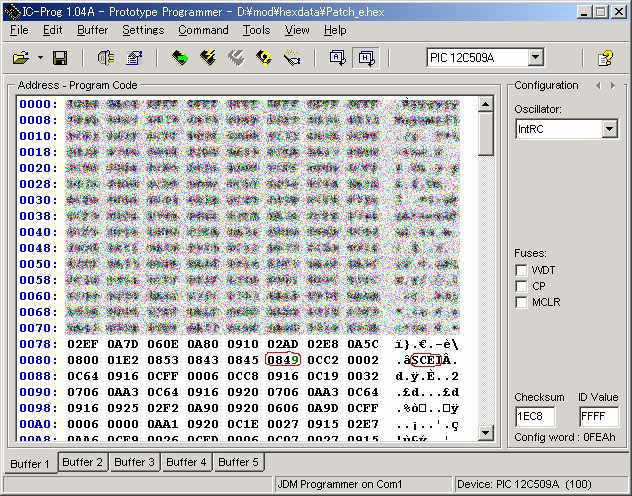
Task: Select hex cell 0843 in row 0080
Action: coord(203,360)
